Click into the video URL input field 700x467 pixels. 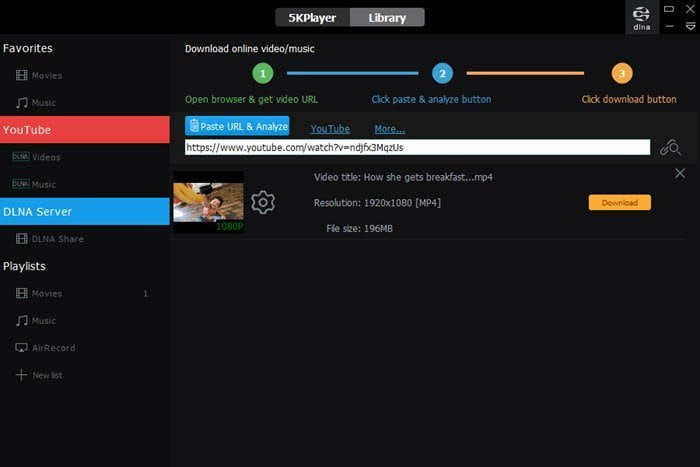[417, 147]
